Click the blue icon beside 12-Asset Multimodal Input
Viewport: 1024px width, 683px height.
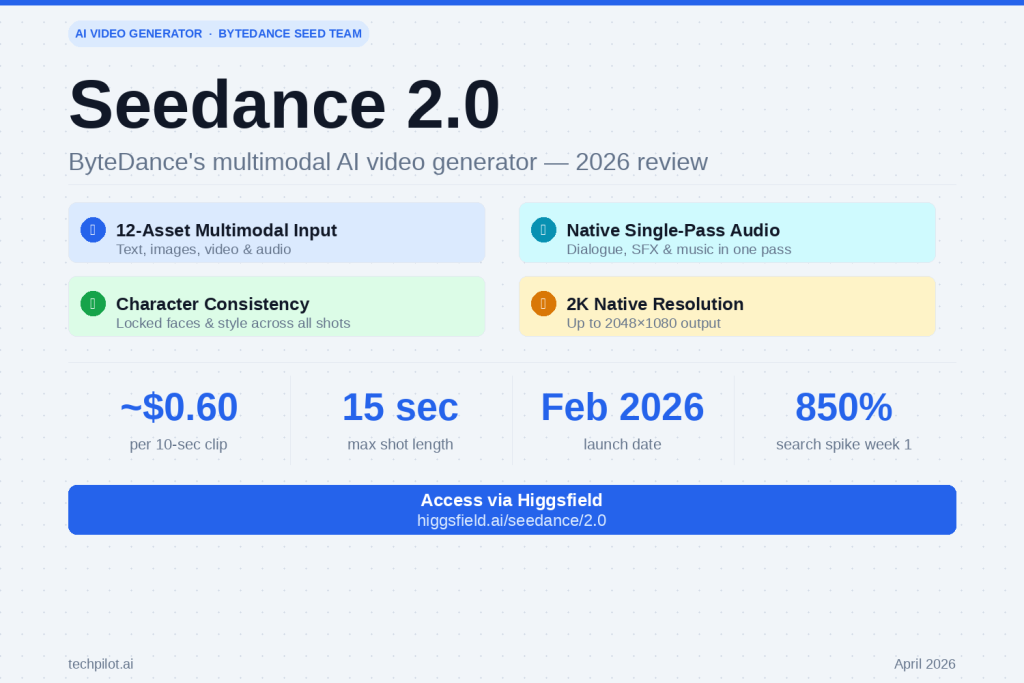[x=93, y=229]
